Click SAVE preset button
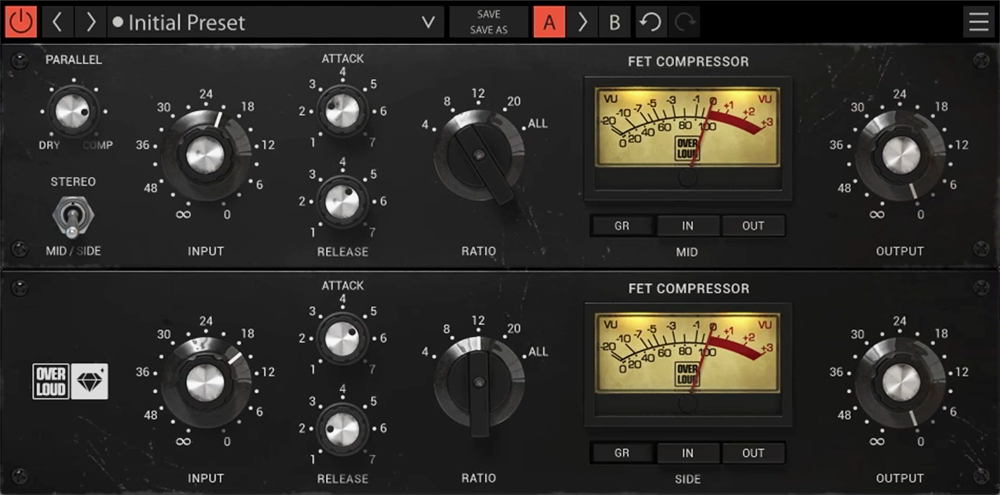Screen dimensions: 1000x495 [489, 14]
